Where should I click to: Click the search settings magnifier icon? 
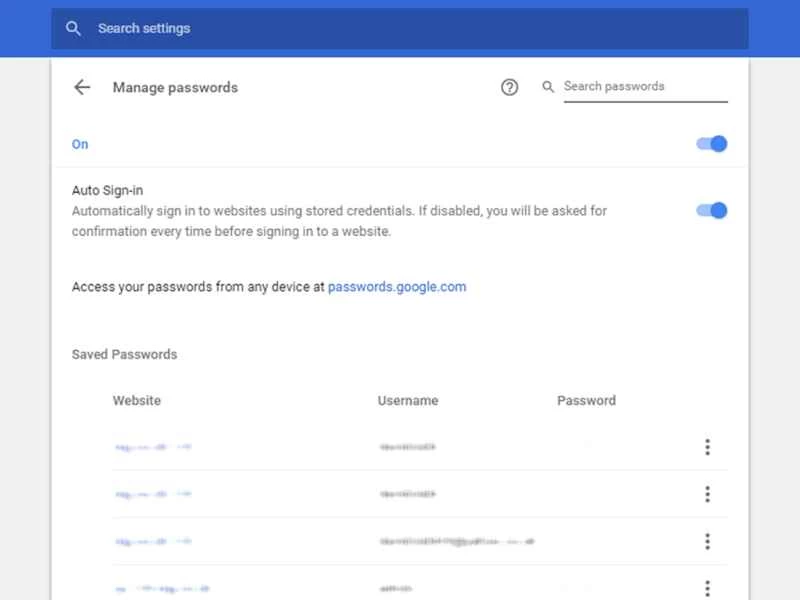74,28
